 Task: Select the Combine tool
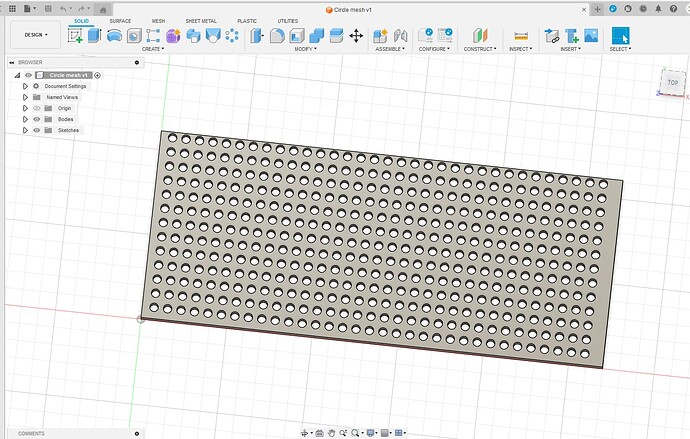coord(317,36)
